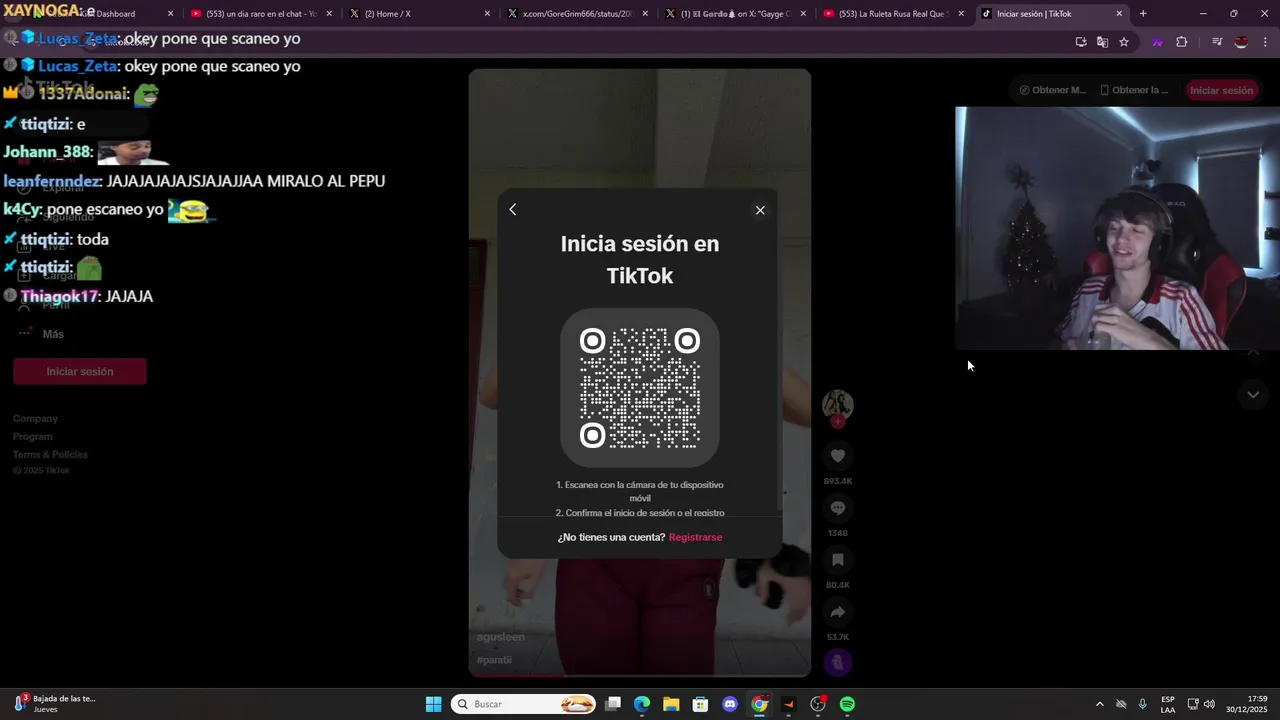Open the video creator's profile avatar
The width and height of the screenshot is (1280, 720).
[838, 404]
